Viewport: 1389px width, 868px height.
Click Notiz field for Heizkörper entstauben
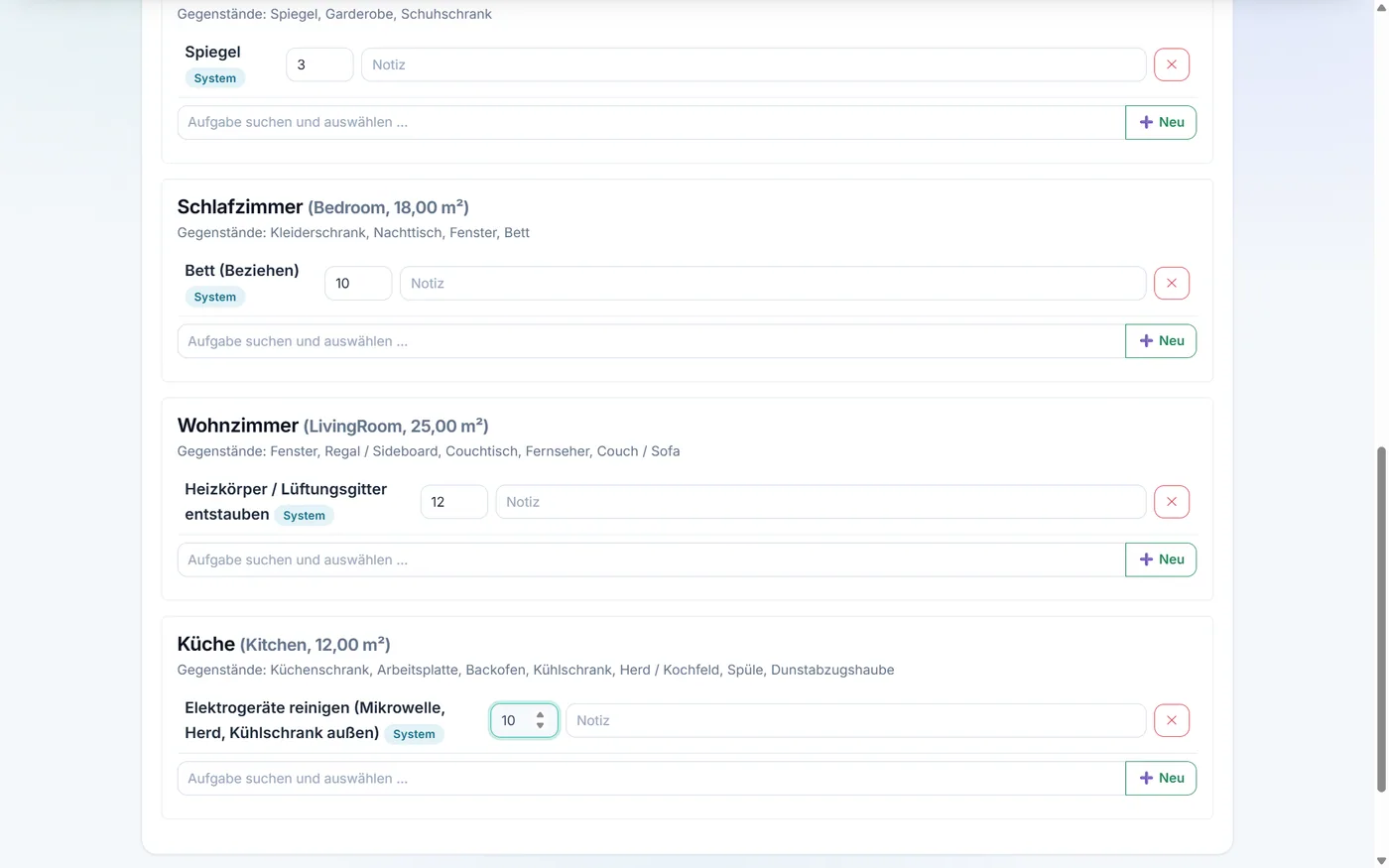tap(821, 502)
